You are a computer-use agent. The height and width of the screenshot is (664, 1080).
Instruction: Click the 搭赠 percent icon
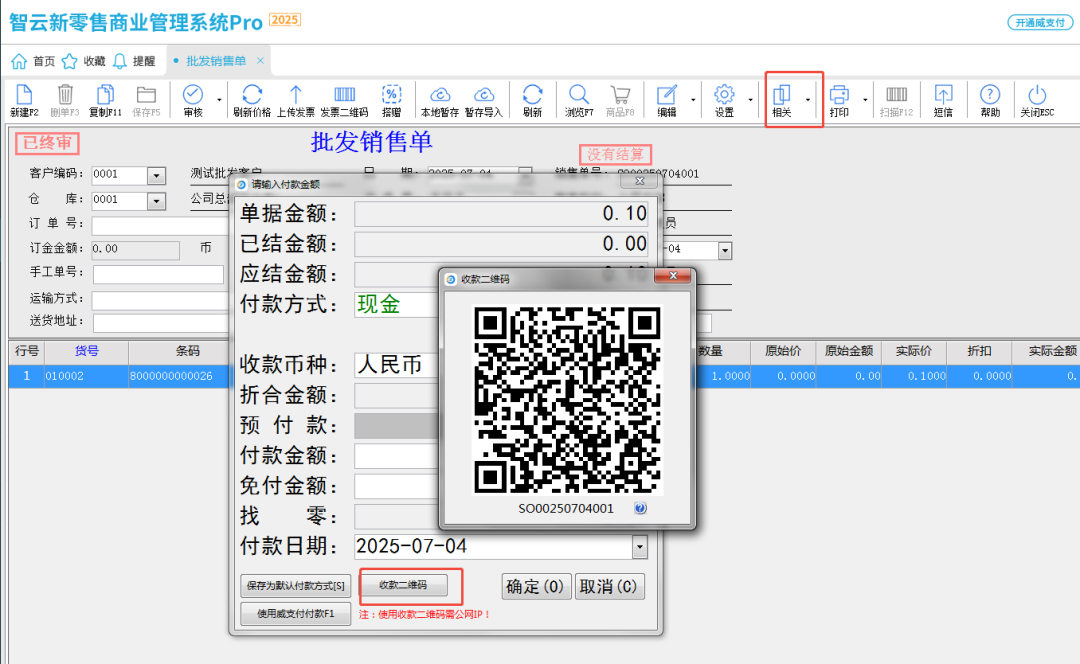391,94
